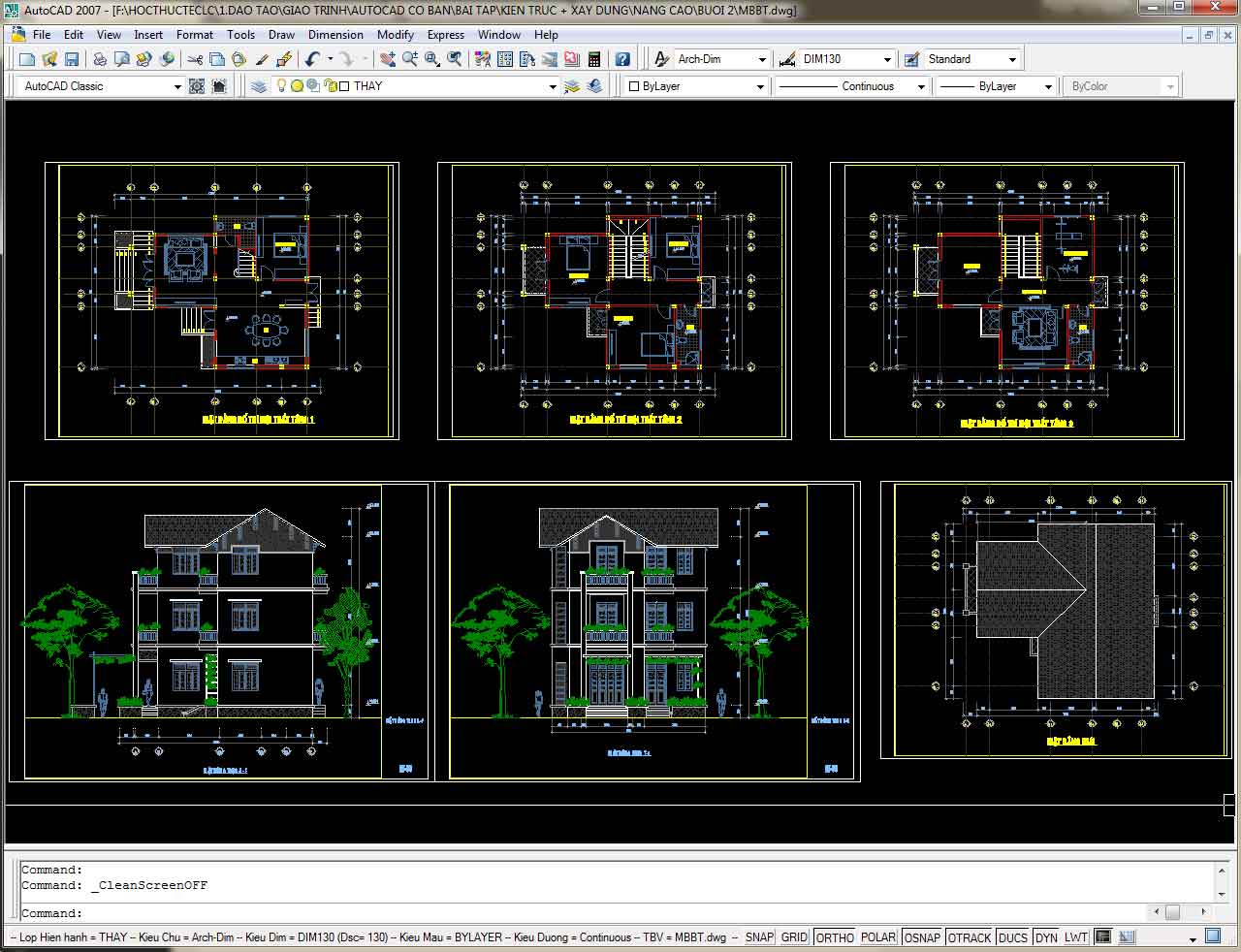The image size is (1241, 952).
Task: Open the Express menu
Action: [x=445, y=34]
